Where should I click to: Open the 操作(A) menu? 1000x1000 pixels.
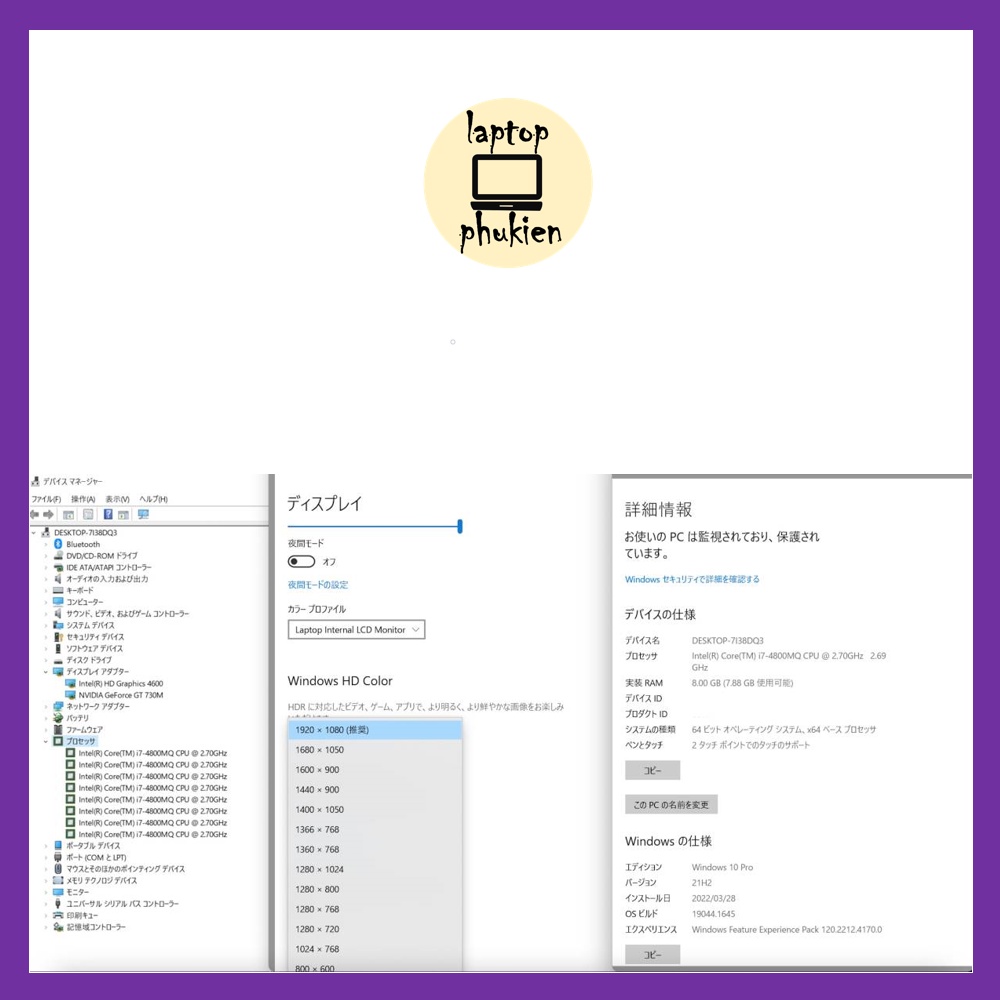click(83, 499)
